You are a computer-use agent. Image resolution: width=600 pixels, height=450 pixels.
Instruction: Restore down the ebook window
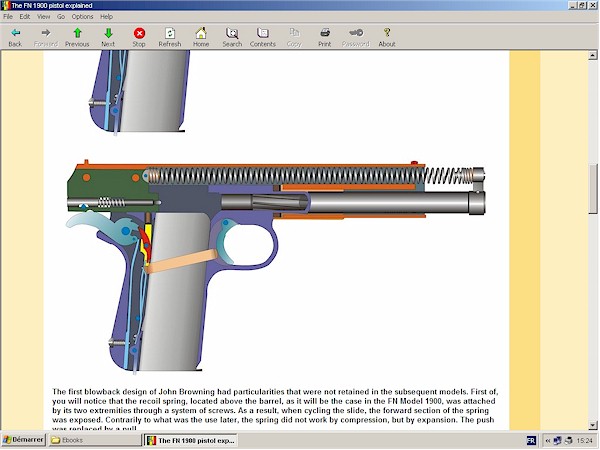point(582,5)
